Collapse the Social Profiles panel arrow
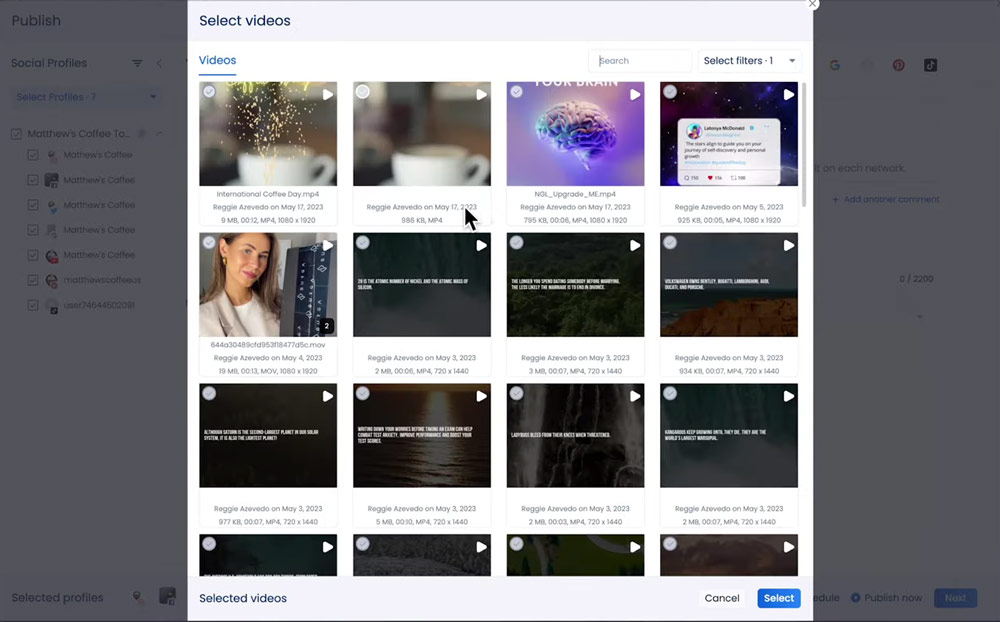Screen dimensions: 1000x622 159,63
